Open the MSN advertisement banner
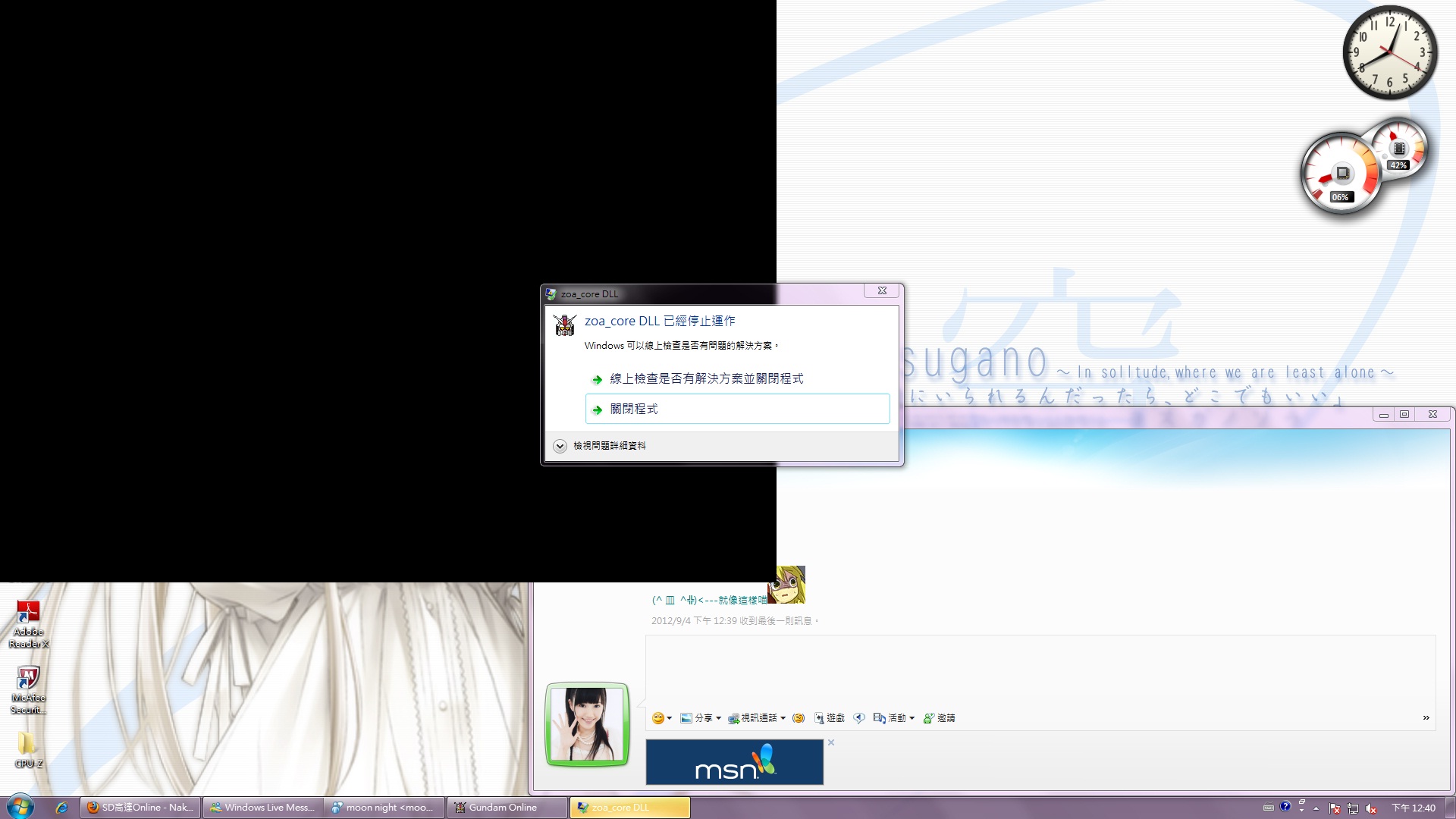 [734, 762]
